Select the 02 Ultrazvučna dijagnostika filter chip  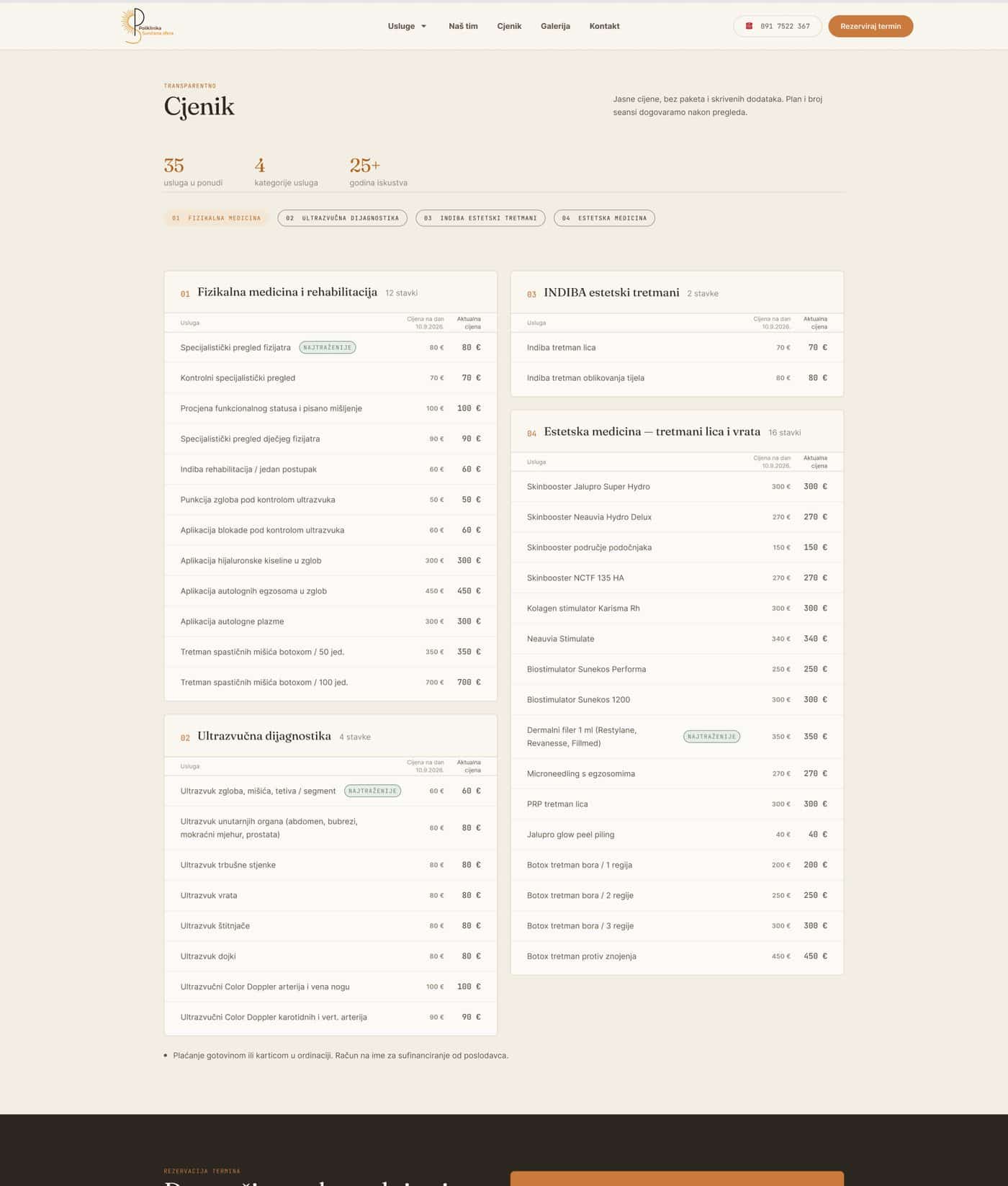[x=343, y=218]
